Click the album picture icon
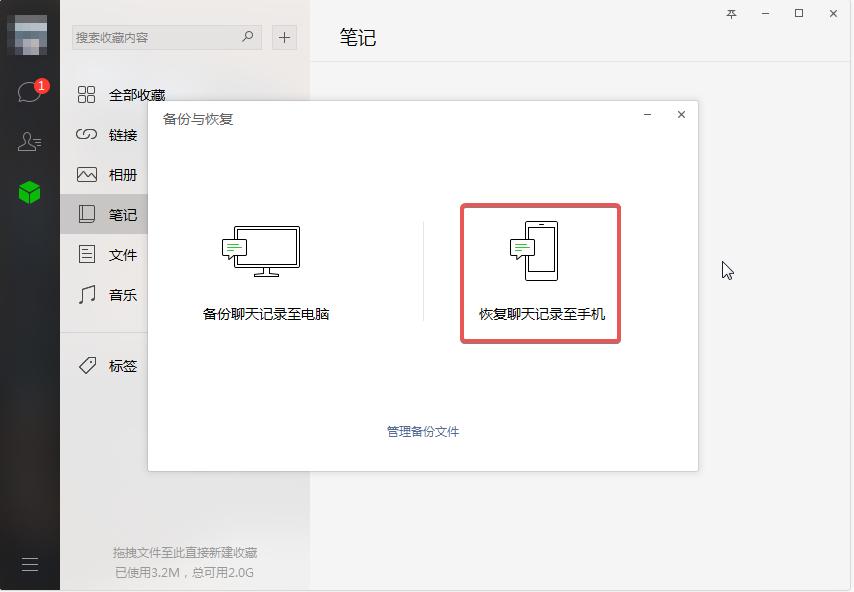The height and width of the screenshot is (592, 854). [x=87, y=174]
